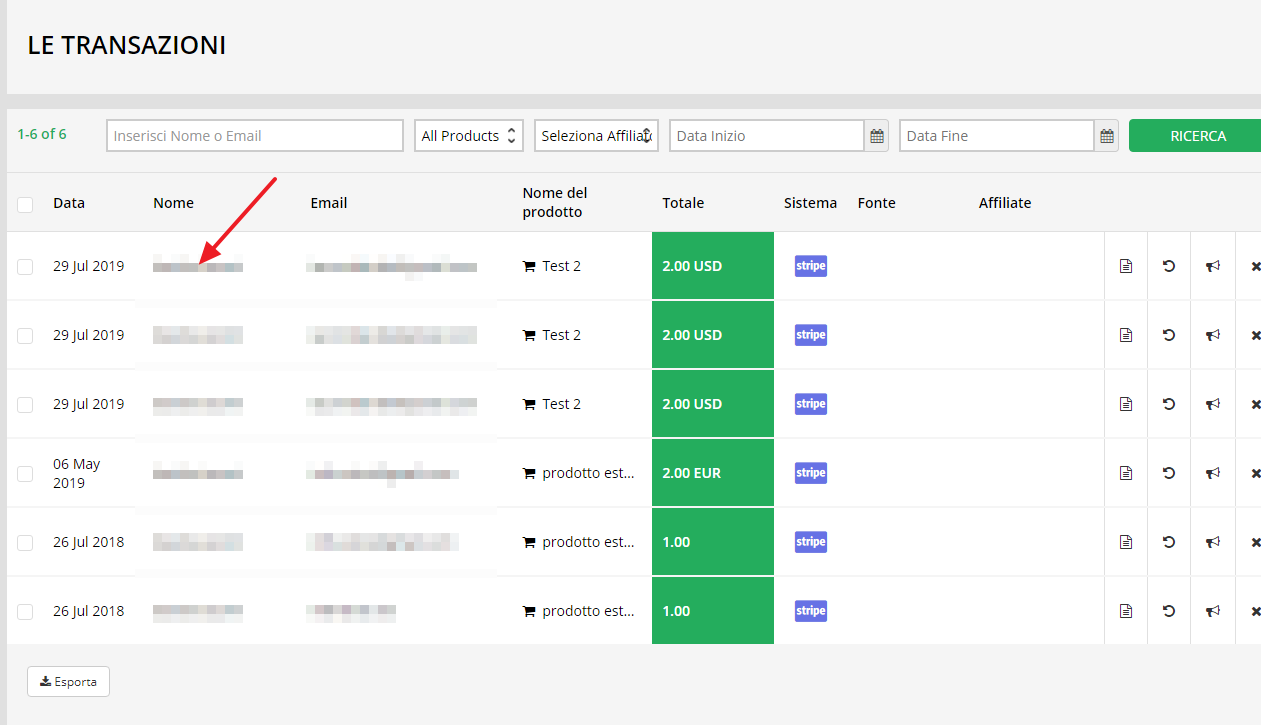Click refund arrow icon in first 26 Jul 2018 row
Screen dimensions: 1261x725
pyautogui.click(x=1169, y=542)
